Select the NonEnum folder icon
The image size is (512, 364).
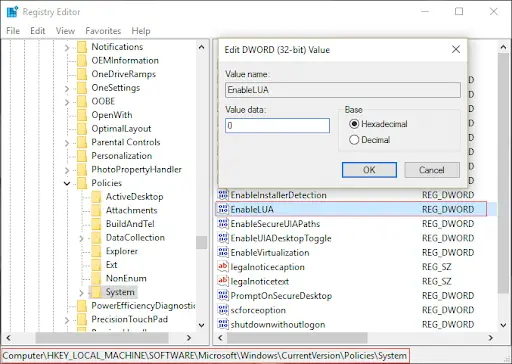96,279
